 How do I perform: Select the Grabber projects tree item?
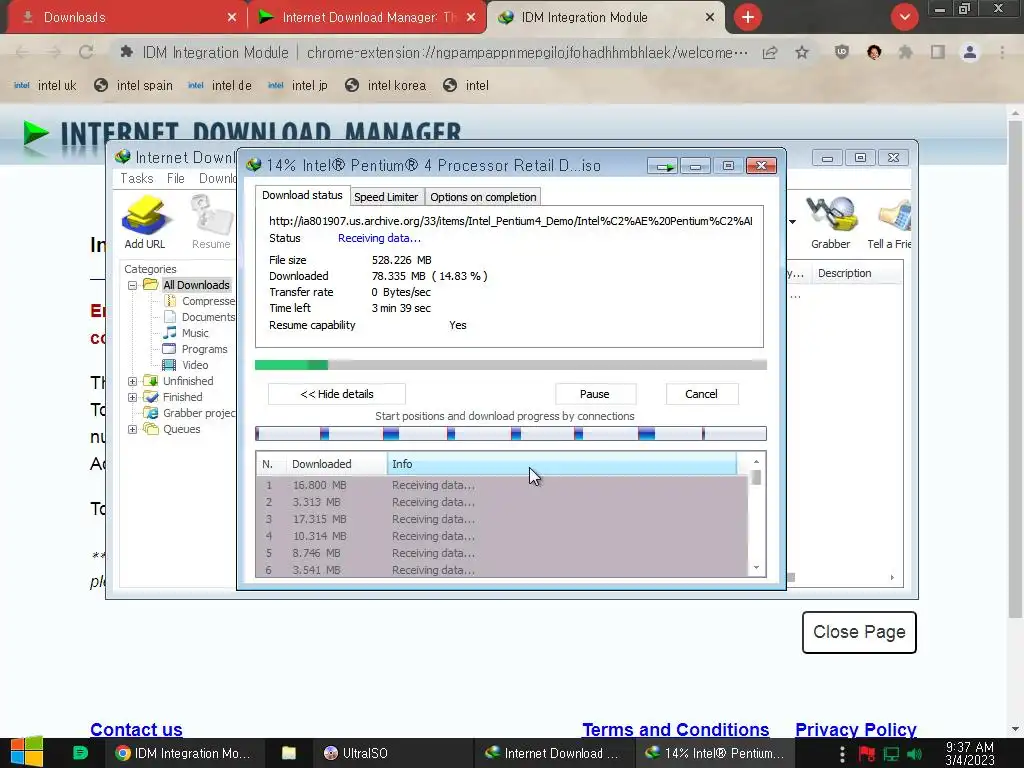click(x=191, y=413)
